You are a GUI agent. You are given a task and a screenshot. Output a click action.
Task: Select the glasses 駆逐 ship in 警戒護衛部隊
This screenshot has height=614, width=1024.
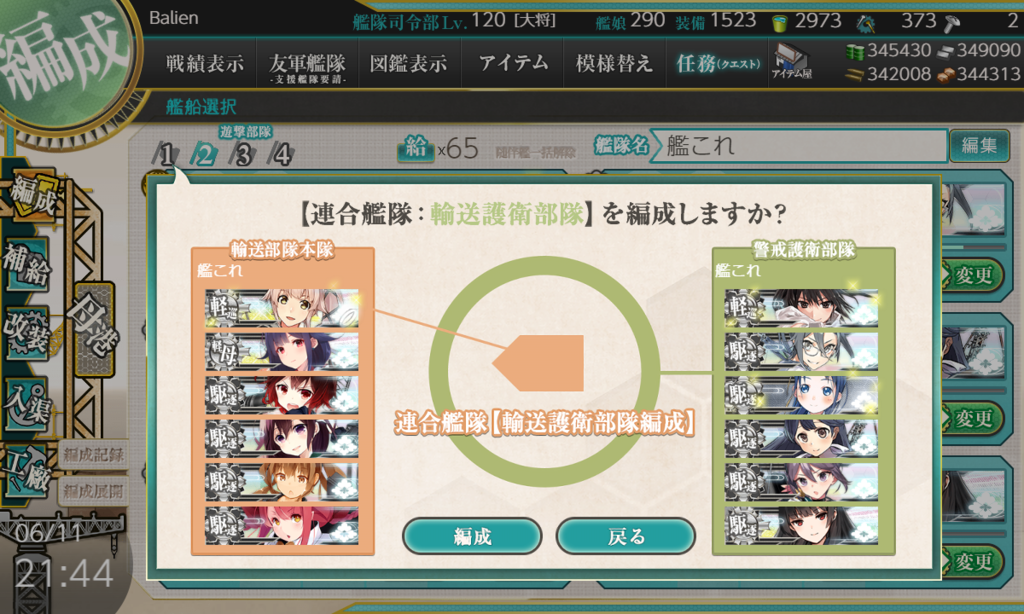coord(801,351)
